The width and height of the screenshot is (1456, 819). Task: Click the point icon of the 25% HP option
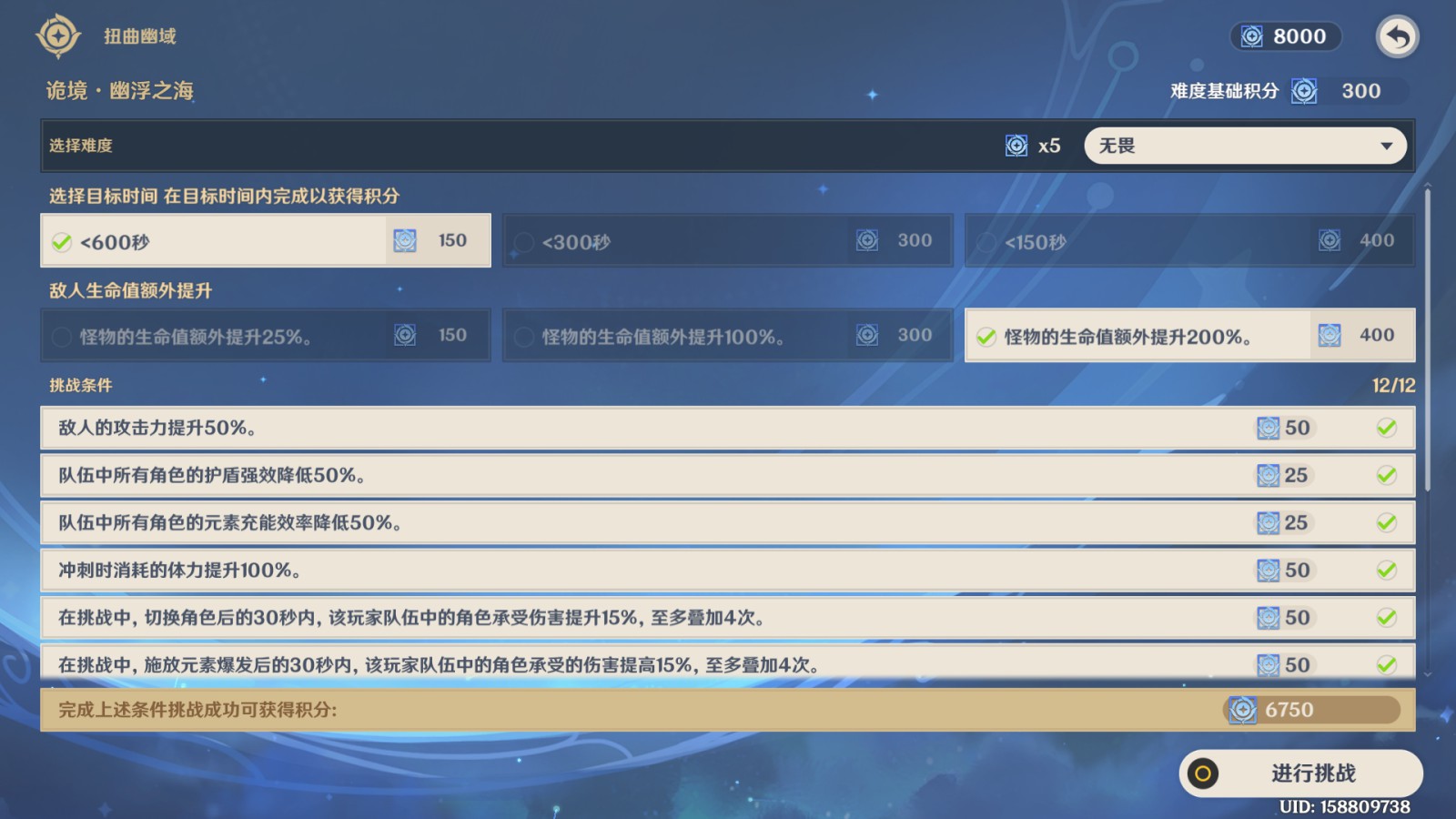(x=405, y=335)
